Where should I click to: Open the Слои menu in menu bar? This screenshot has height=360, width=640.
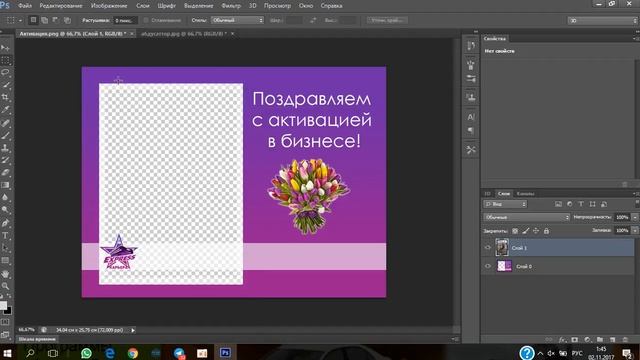pyautogui.click(x=142, y=6)
